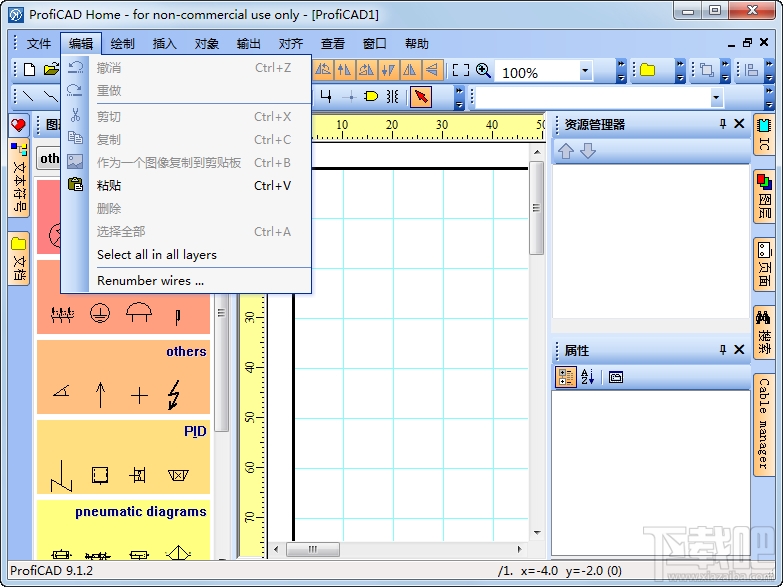Open the wide empty combo box dropdown
This screenshot has width=783, height=587.
tap(716, 97)
